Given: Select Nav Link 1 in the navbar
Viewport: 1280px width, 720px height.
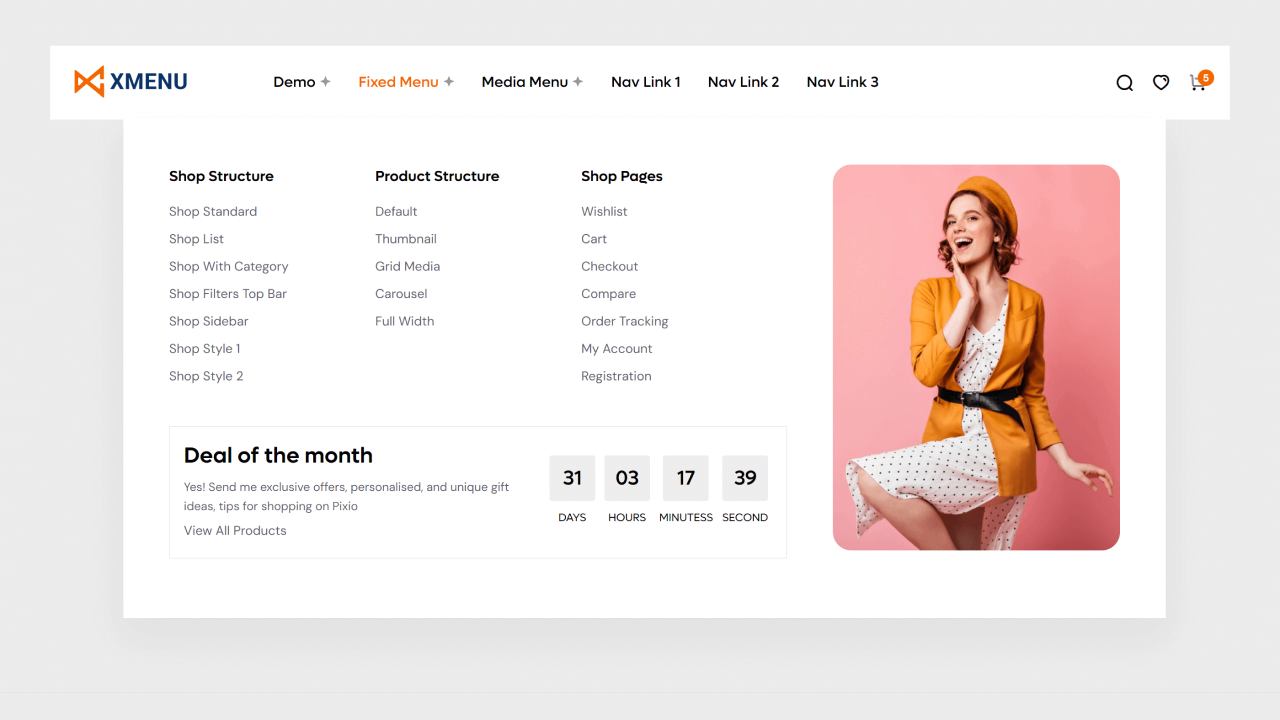Looking at the screenshot, I should [x=645, y=82].
